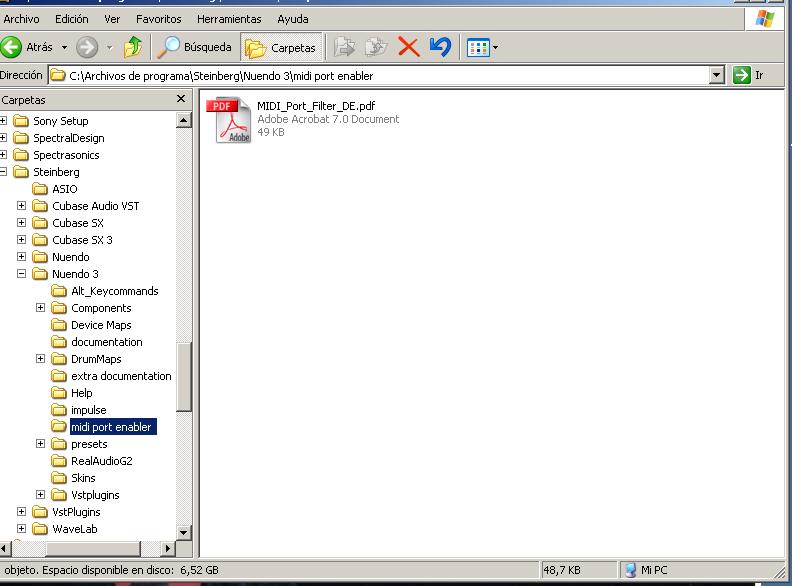Expand the SpectralDesign folder node

click(x=3, y=137)
